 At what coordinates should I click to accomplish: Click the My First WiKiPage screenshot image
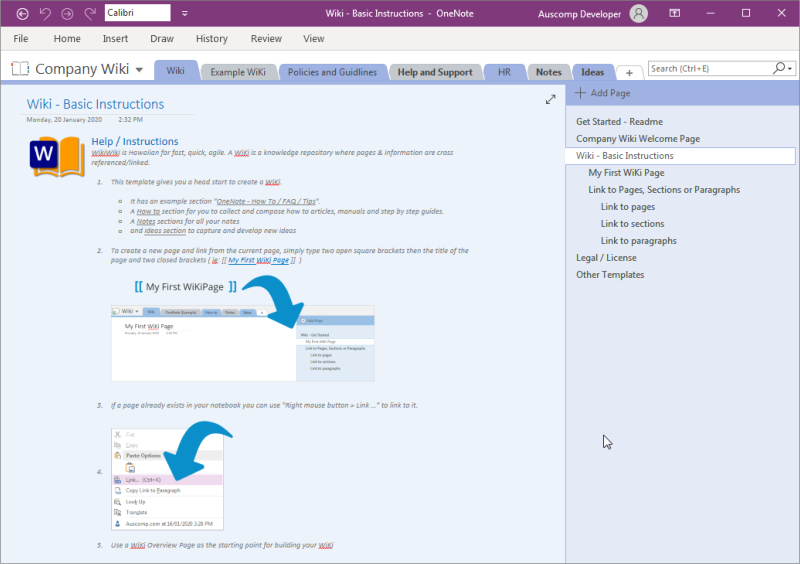(x=243, y=343)
